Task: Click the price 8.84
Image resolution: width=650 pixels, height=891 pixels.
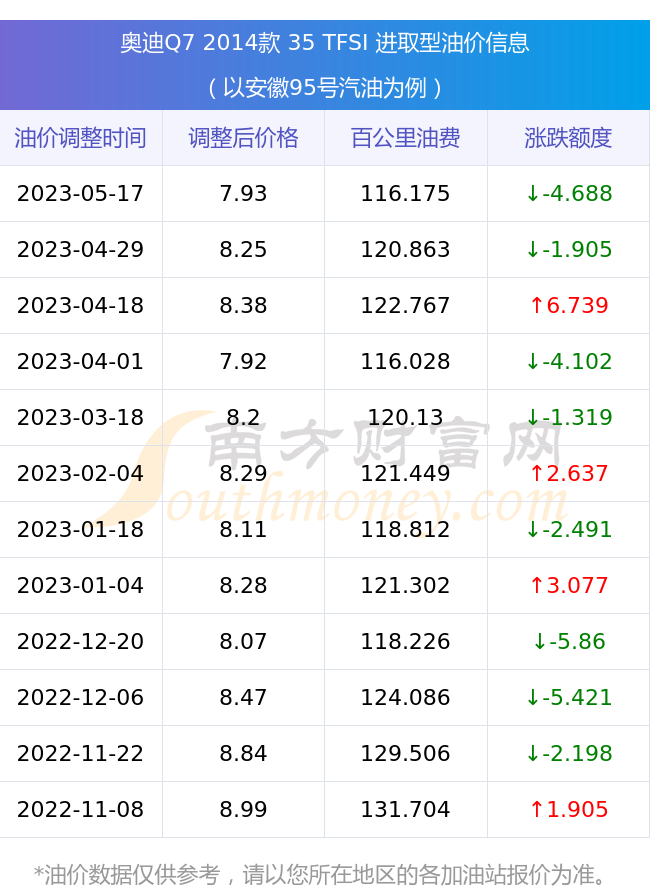Action: pos(243,753)
